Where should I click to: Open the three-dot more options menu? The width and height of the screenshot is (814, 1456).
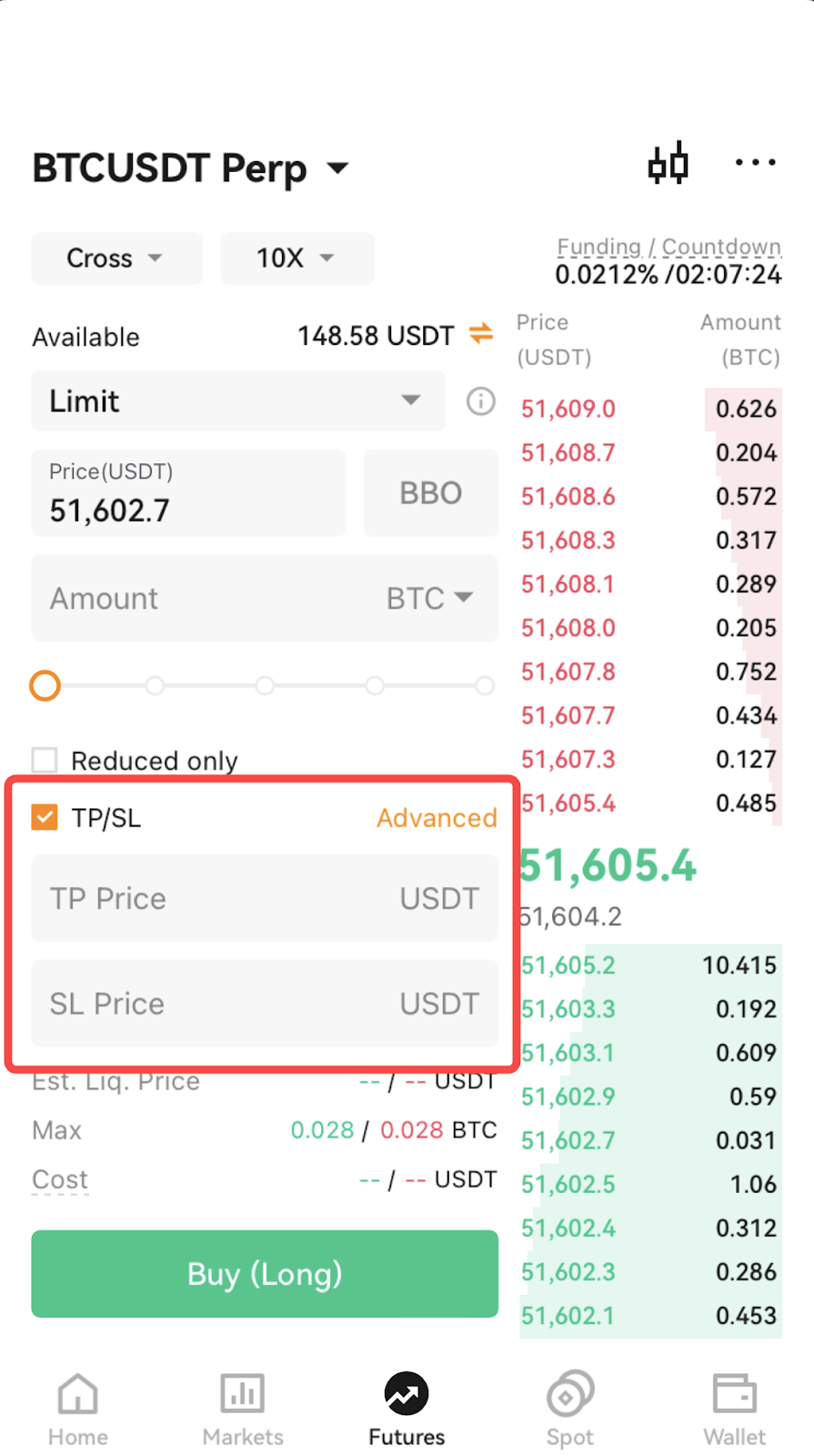click(x=756, y=163)
